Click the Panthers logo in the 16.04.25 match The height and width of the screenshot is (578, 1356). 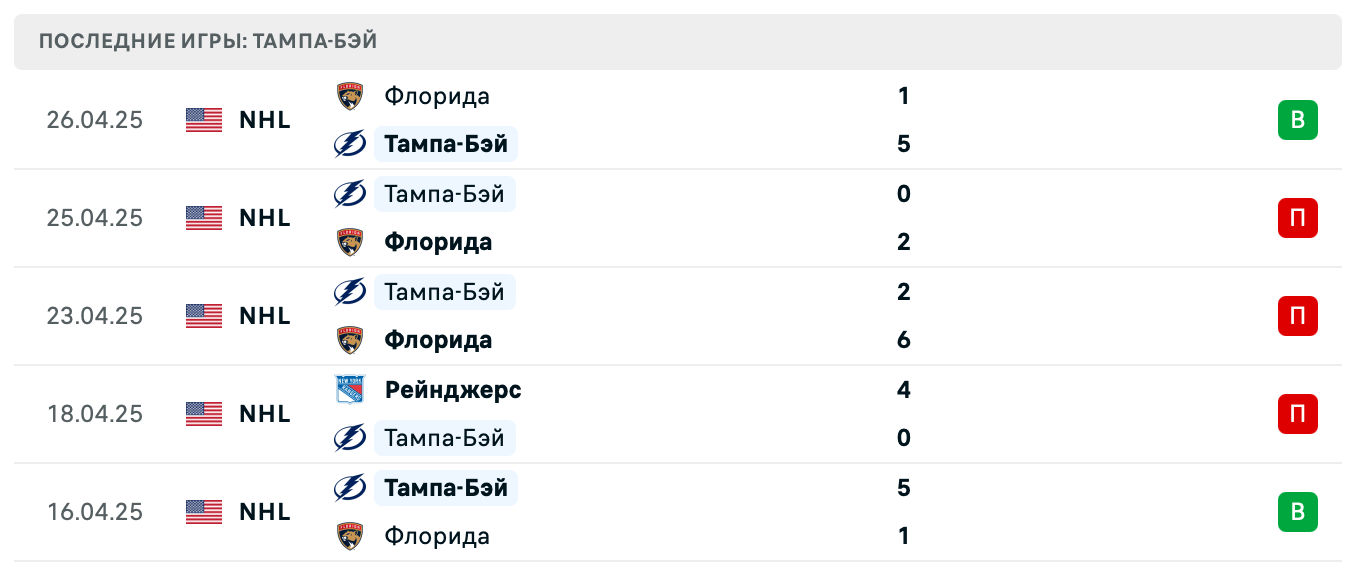click(349, 536)
